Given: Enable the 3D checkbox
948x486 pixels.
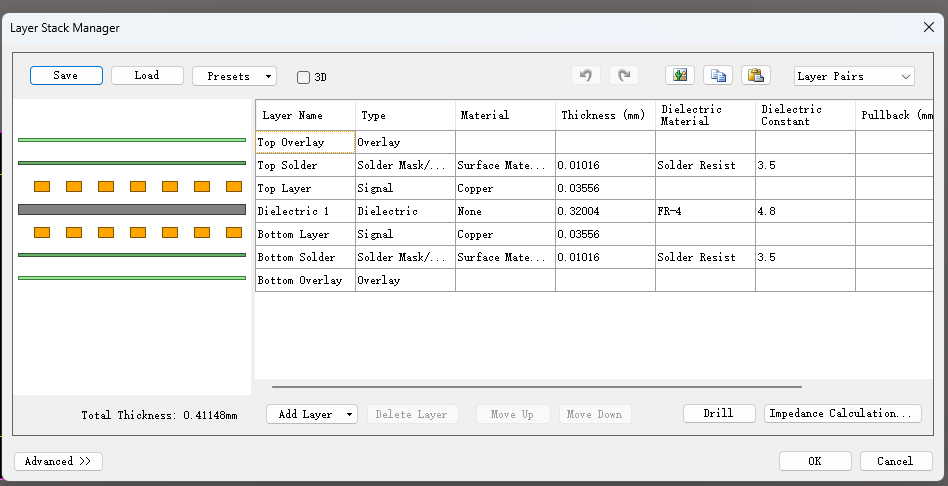Looking at the screenshot, I should (x=304, y=77).
